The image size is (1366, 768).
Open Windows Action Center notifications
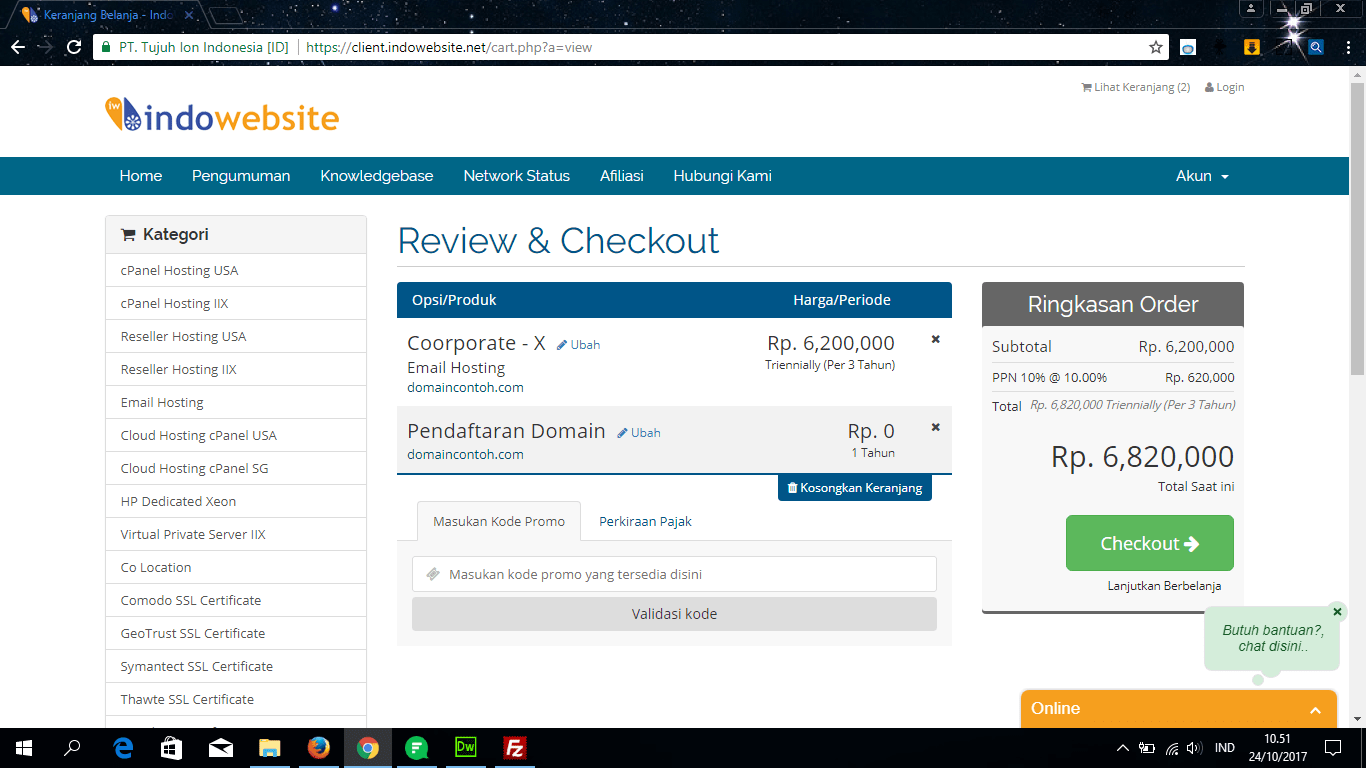coord(1333,748)
